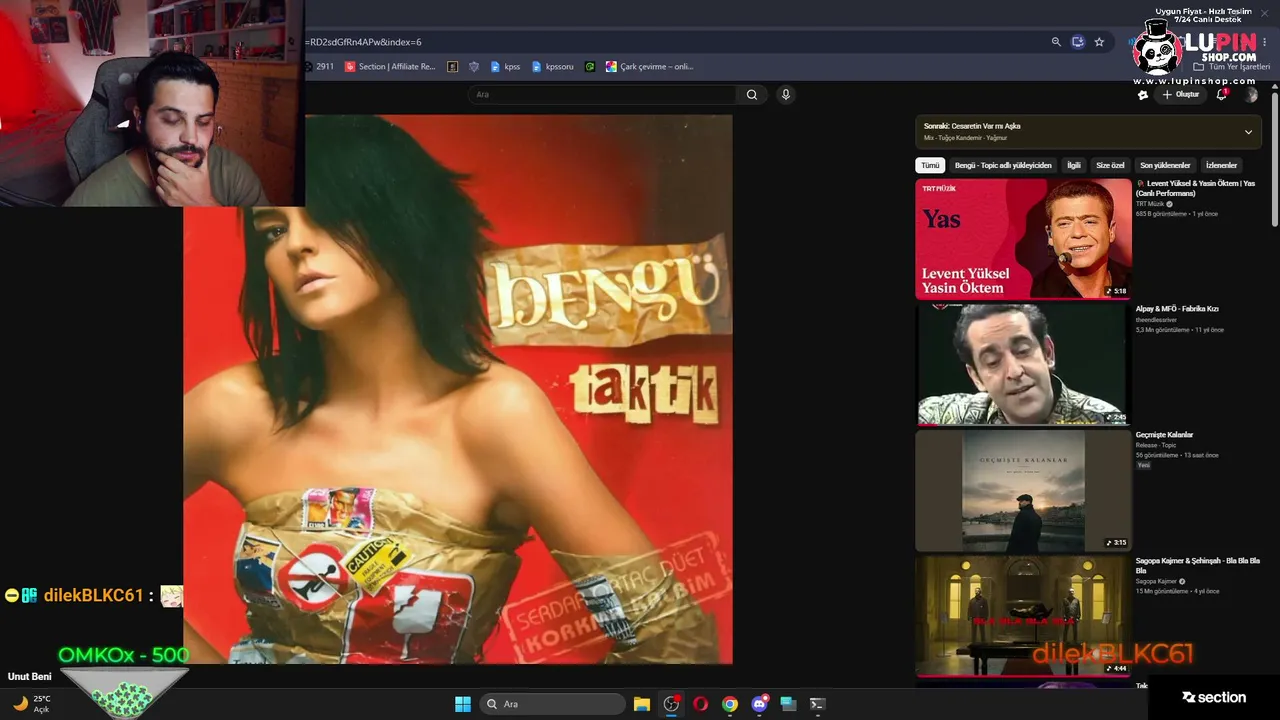Select the Bengü - Topic adlı yükleyiciden chip

coord(1003,165)
